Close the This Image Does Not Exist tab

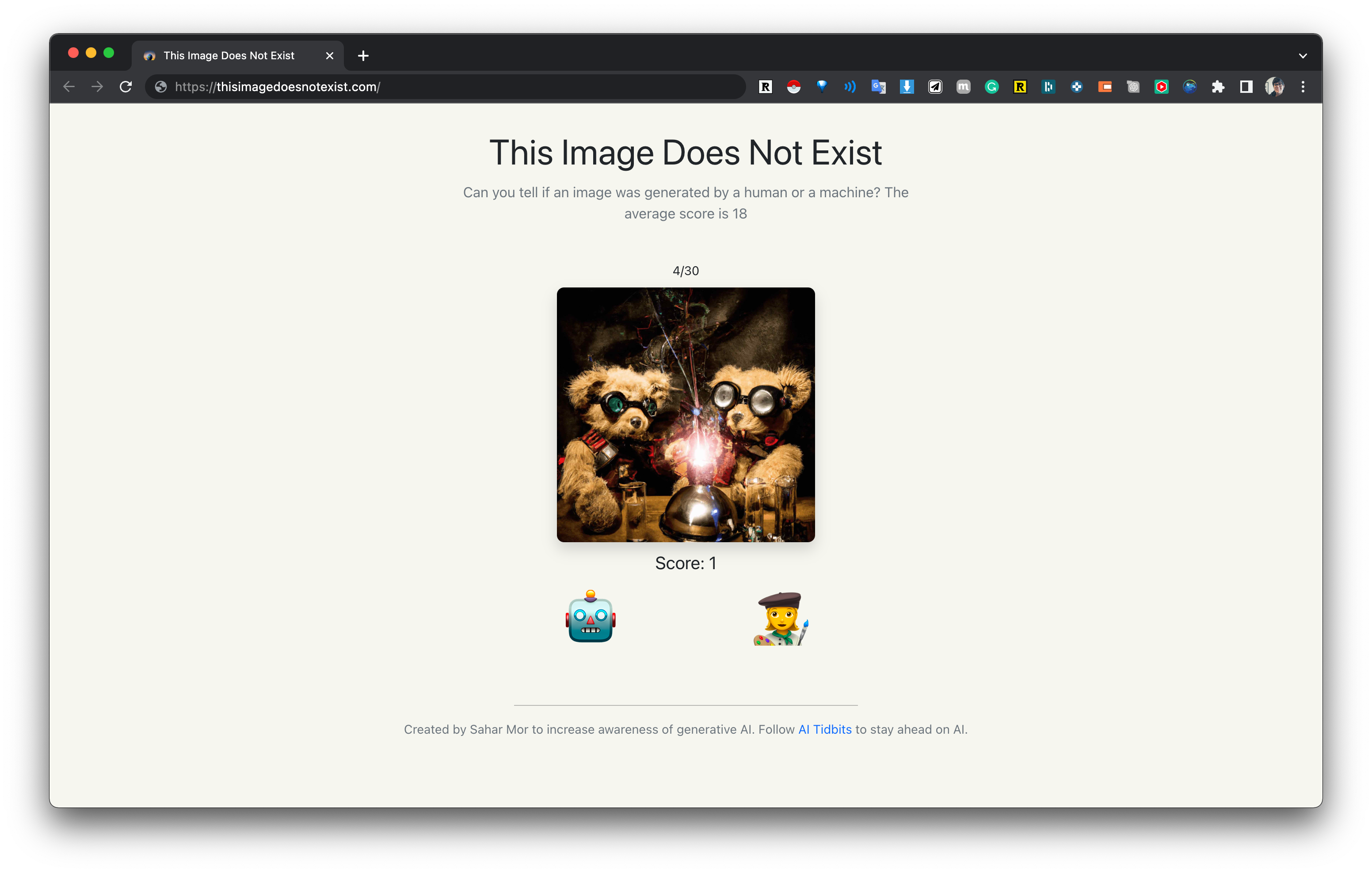pos(329,56)
